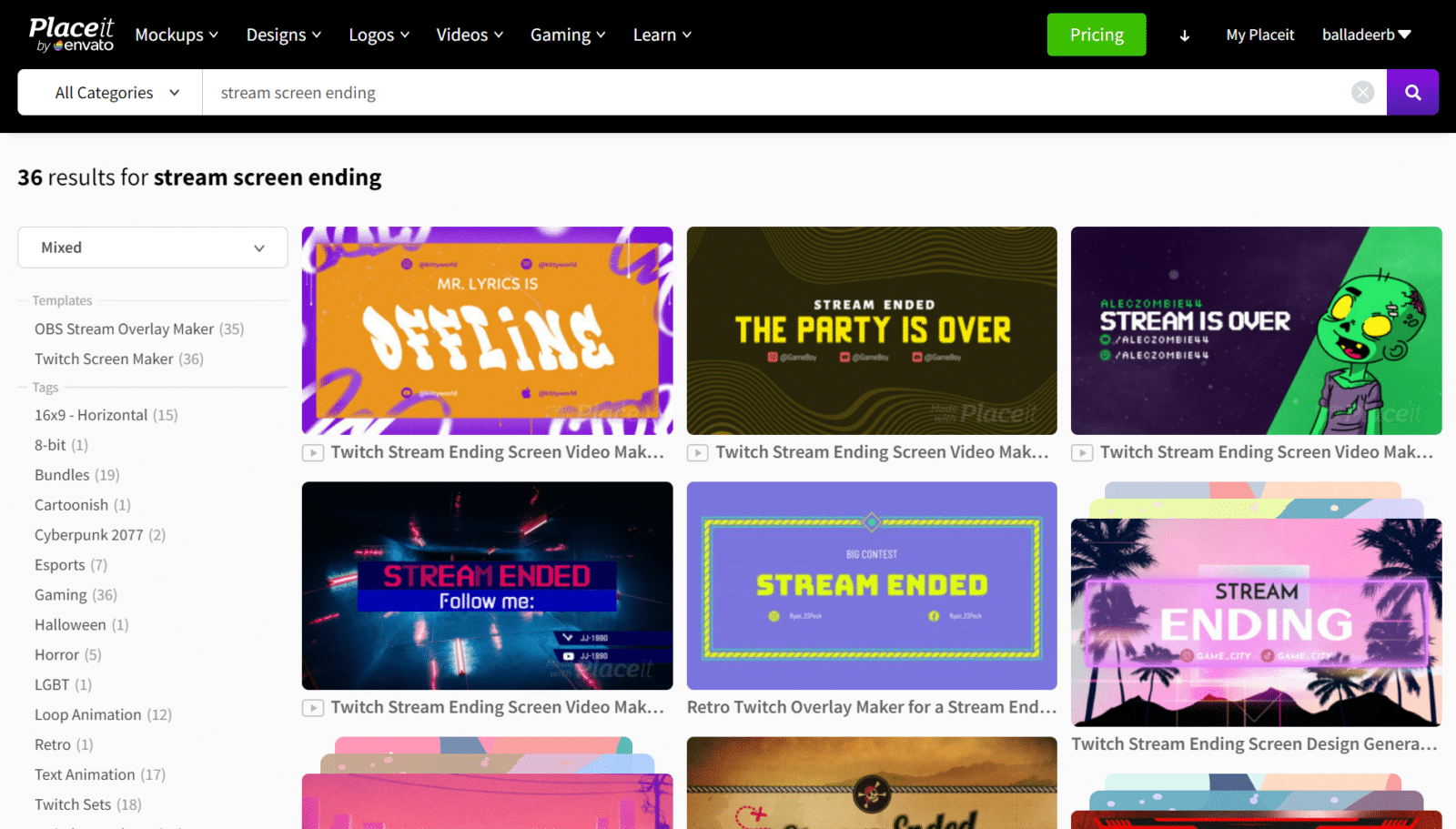Open the Stream Ended Follow me thumbnail
Screen dimensions: 1456x829
click(487, 586)
